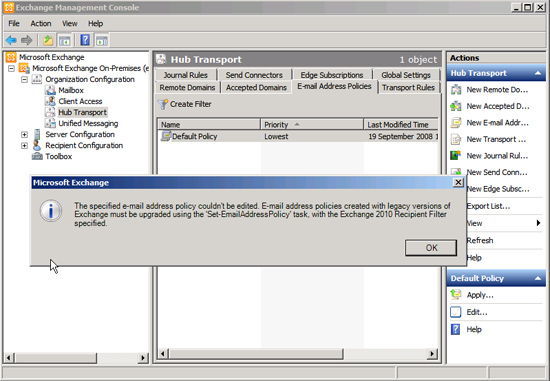The width and height of the screenshot is (550, 381).
Task: Open the View submenu arrow in Actions
Action: tap(538, 223)
